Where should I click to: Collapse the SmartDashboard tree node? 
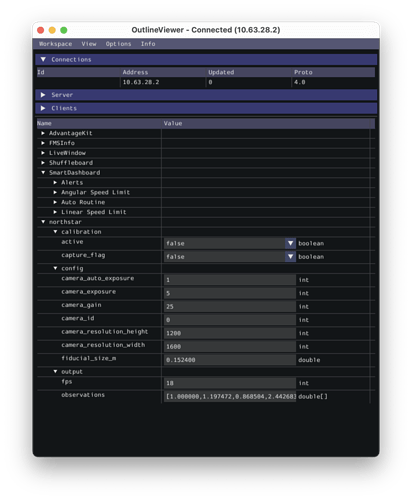(x=43, y=172)
